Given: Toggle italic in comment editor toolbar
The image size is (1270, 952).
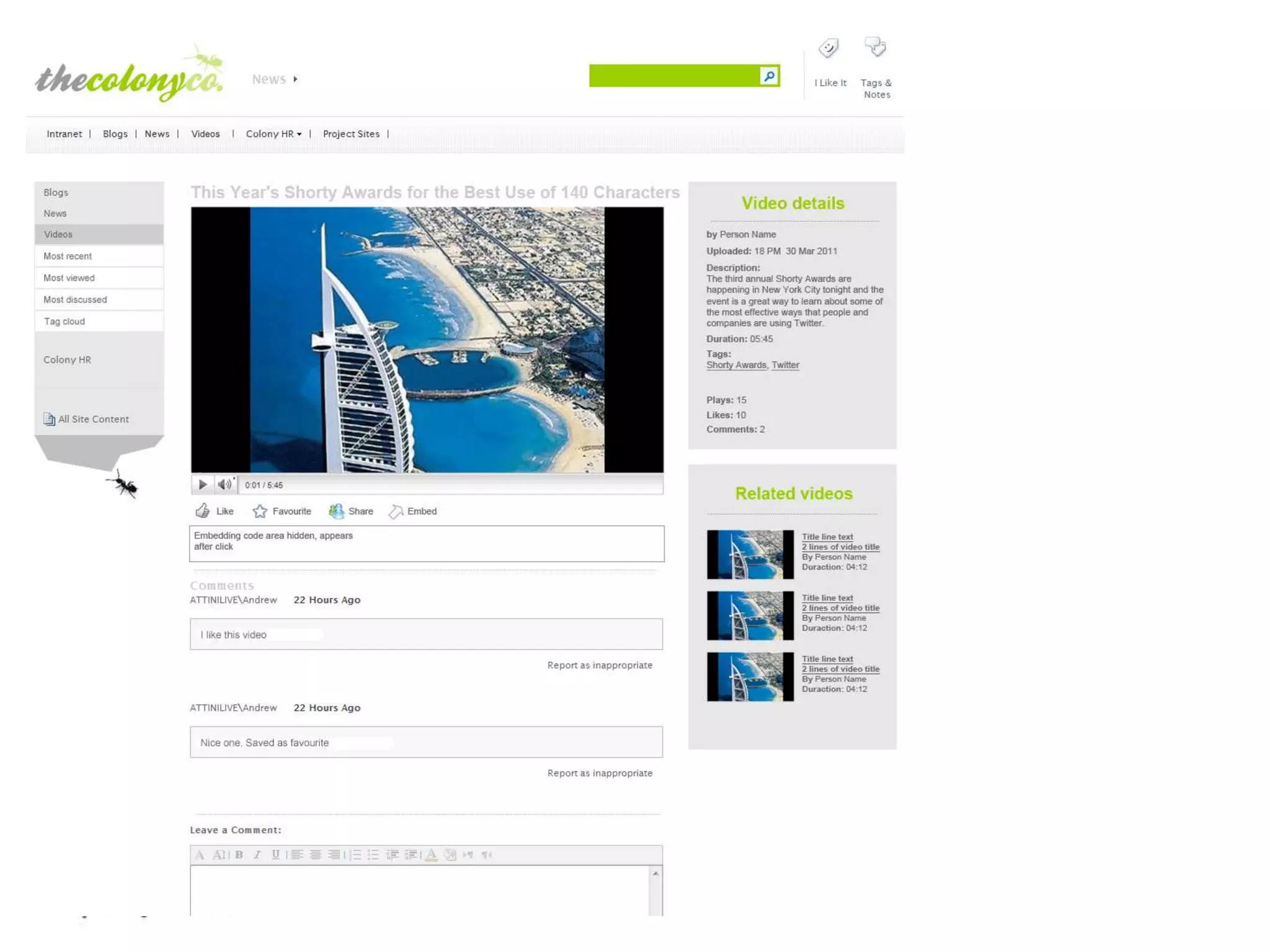Looking at the screenshot, I should click(x=257, y=855).
